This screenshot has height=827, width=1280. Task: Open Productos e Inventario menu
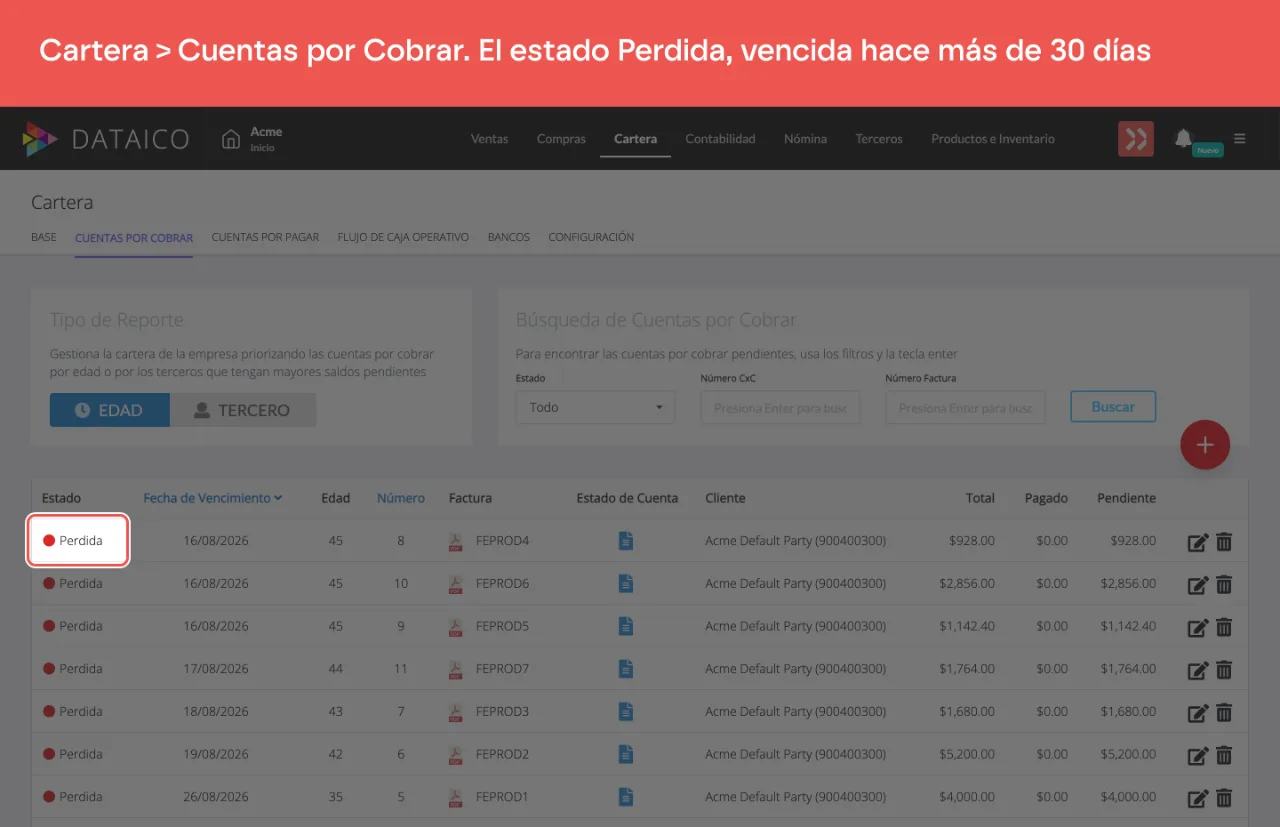click(993, 139)
